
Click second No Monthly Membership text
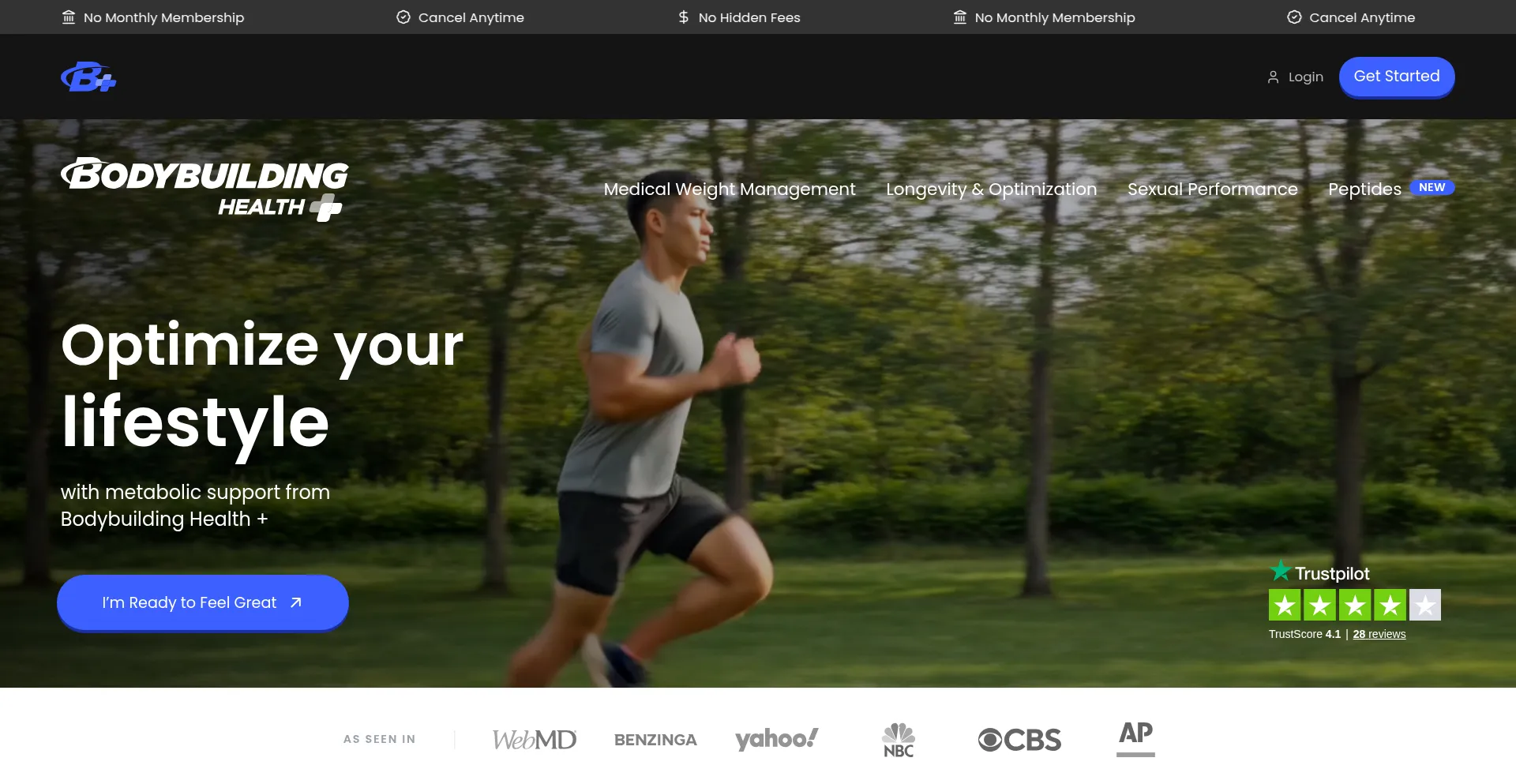(1055, 17)
